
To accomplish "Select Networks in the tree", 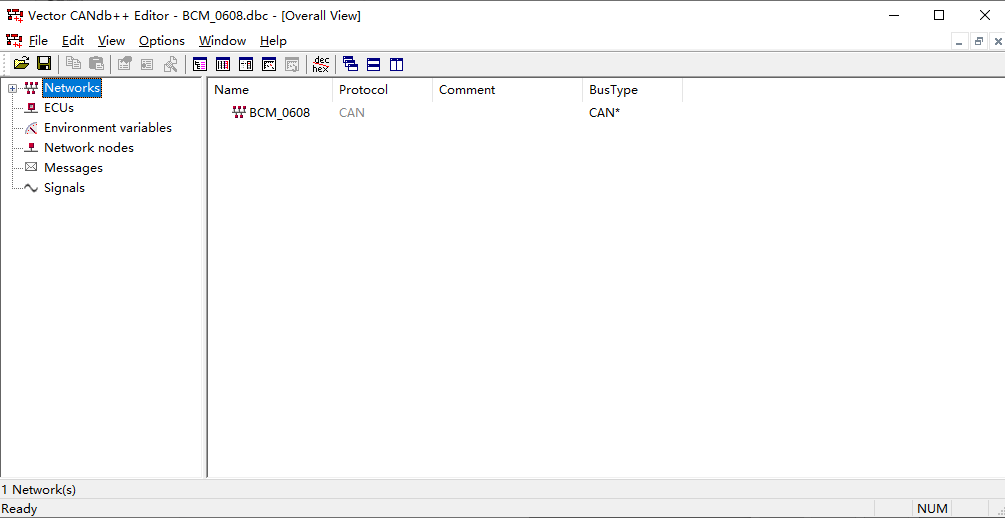I will [72, 87].
